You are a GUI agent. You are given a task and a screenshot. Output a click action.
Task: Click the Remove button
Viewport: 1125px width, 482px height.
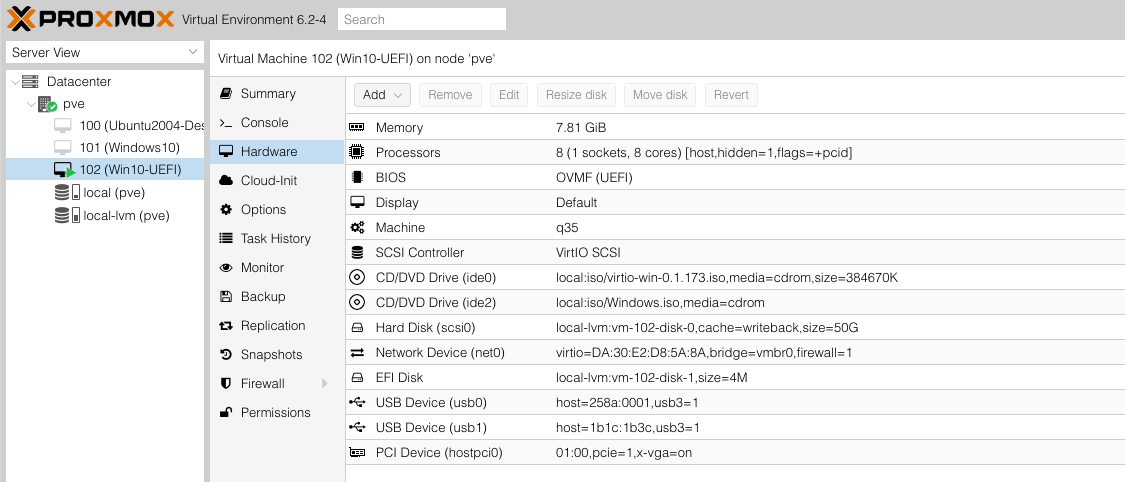tap(450, 95)
